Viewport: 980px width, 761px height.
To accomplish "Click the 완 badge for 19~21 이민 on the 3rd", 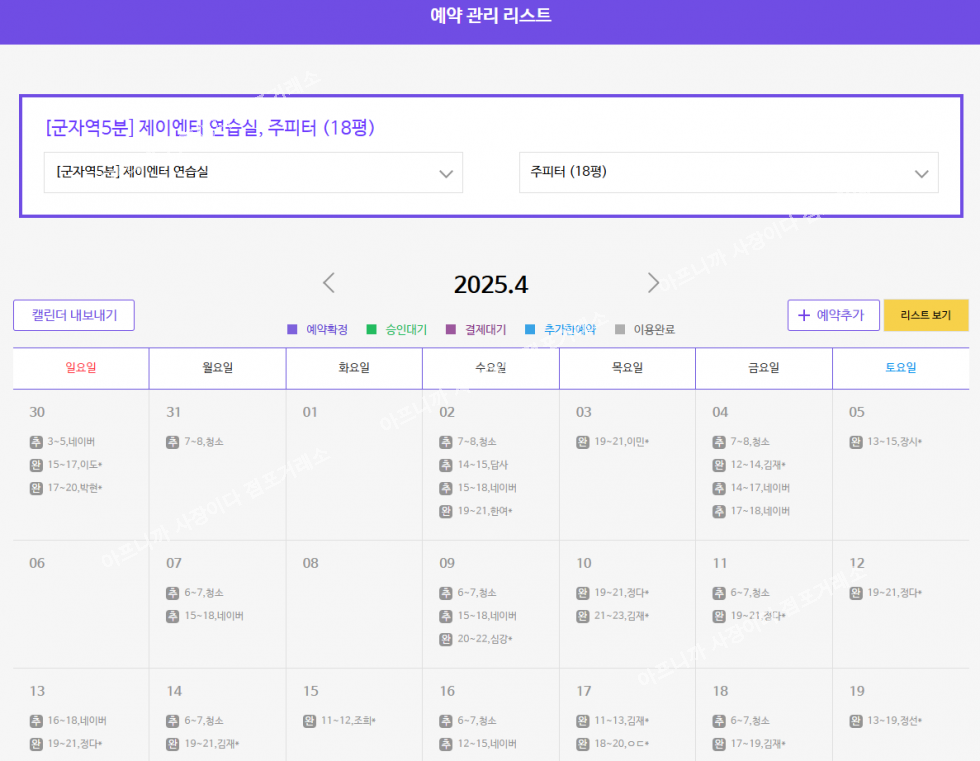I will 583,442.
